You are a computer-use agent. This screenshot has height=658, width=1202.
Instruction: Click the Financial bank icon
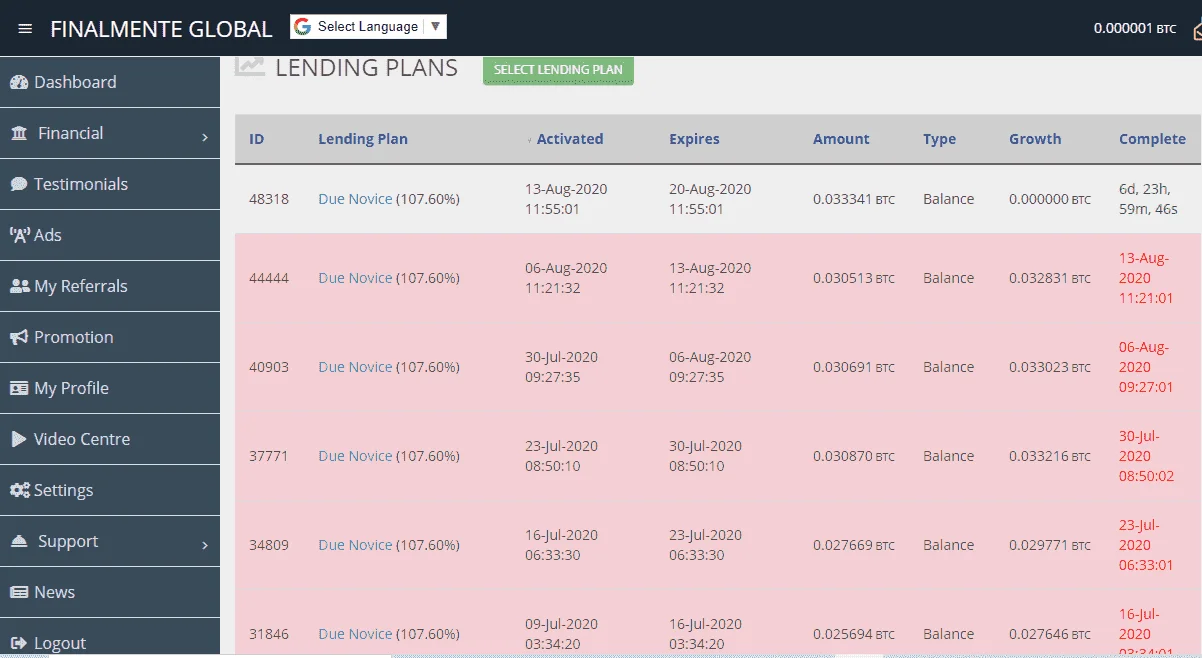click(19, 133)
